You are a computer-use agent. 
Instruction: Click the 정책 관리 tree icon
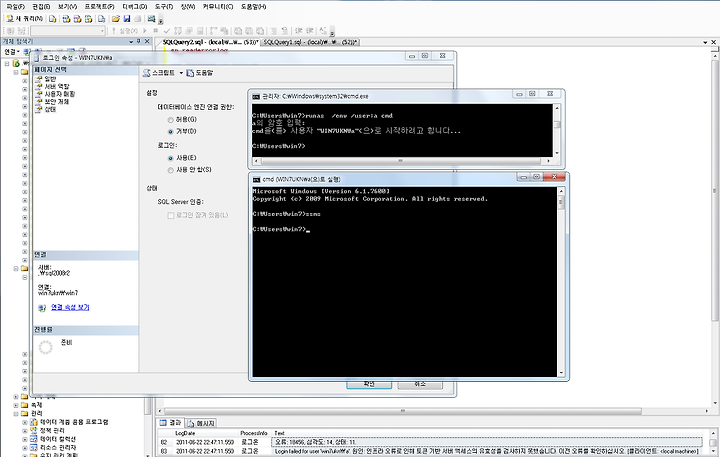(34, 431)
